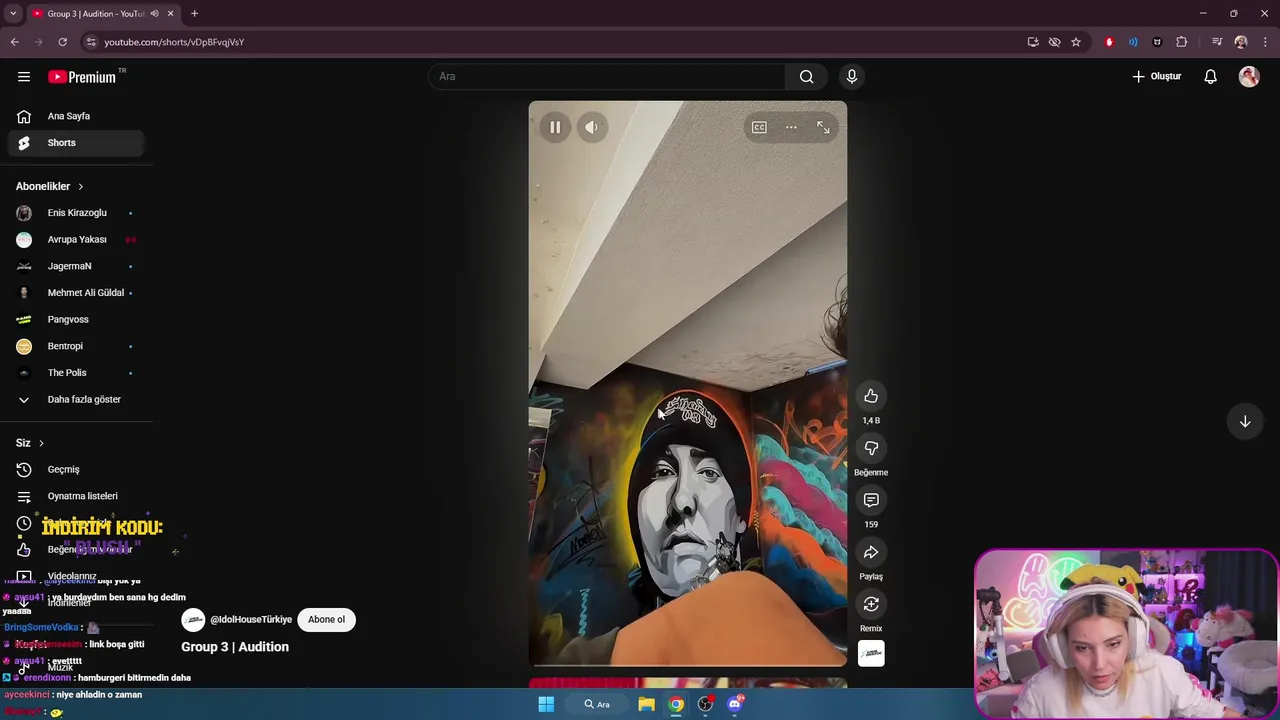View site information icon in address bar
The height and width of the screenshot is (720, 1280).
pyautogui.click(x=91, y=42)
